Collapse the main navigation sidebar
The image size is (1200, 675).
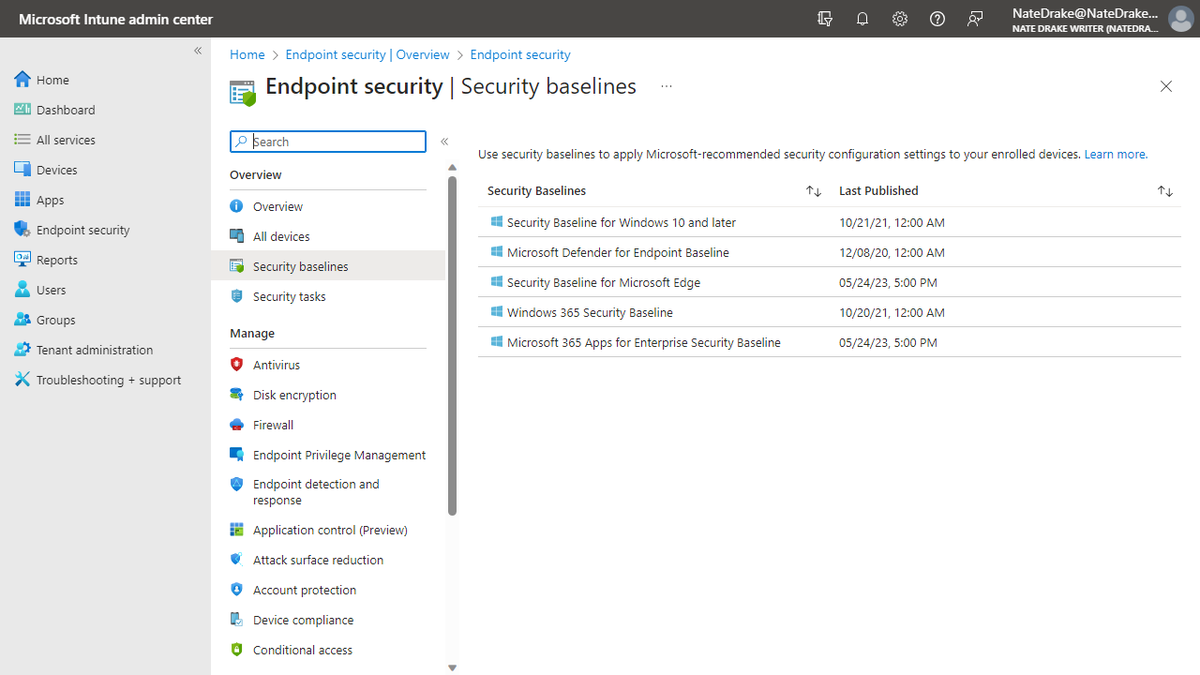pos(197,49)
